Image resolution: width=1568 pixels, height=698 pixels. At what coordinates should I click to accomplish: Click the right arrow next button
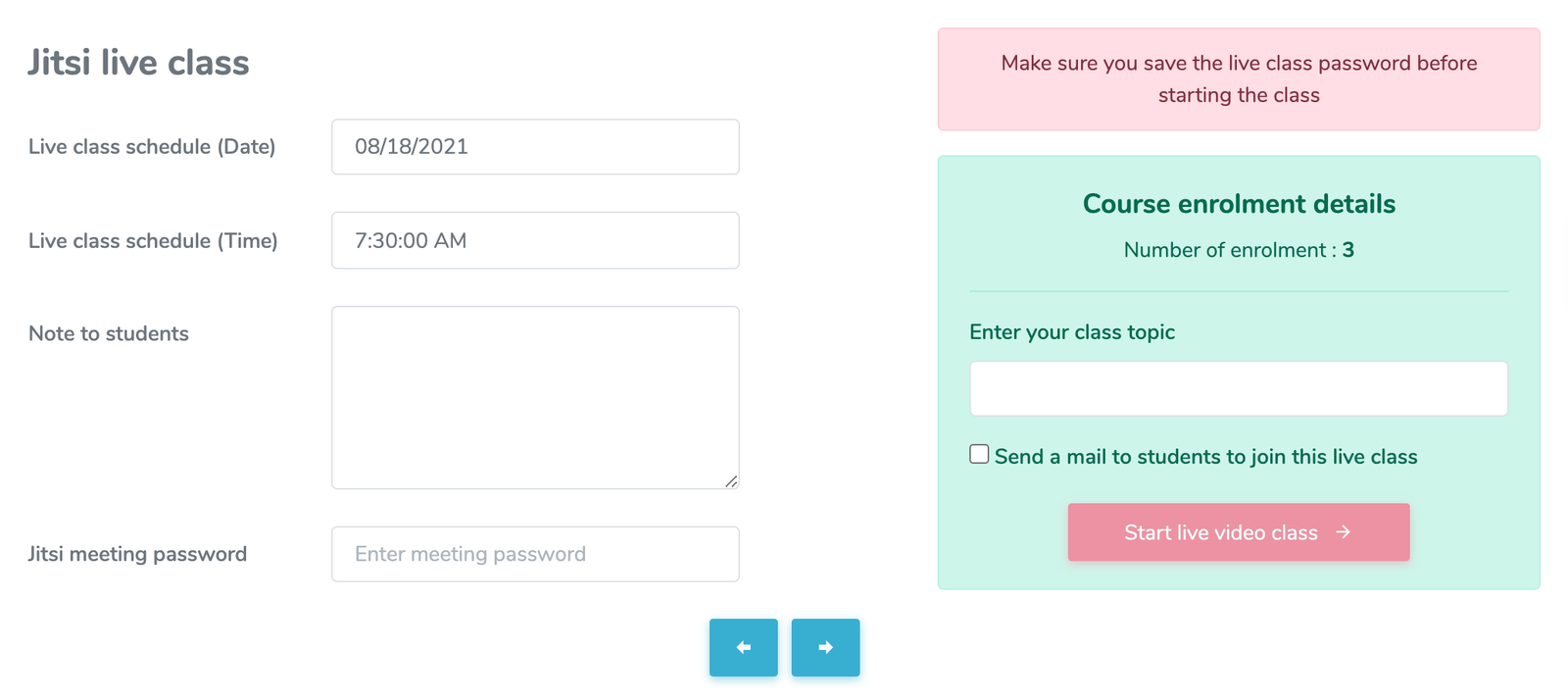825,647
